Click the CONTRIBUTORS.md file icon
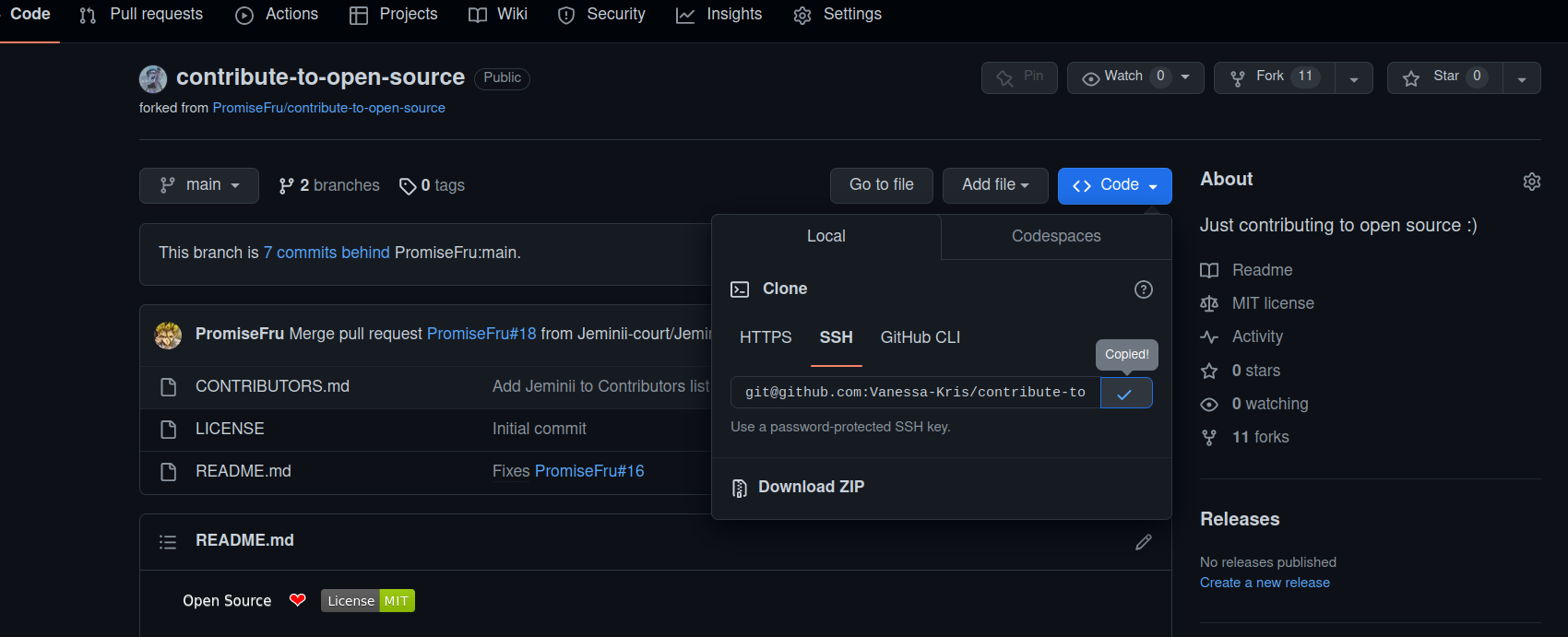 click(x=168, y=386)
